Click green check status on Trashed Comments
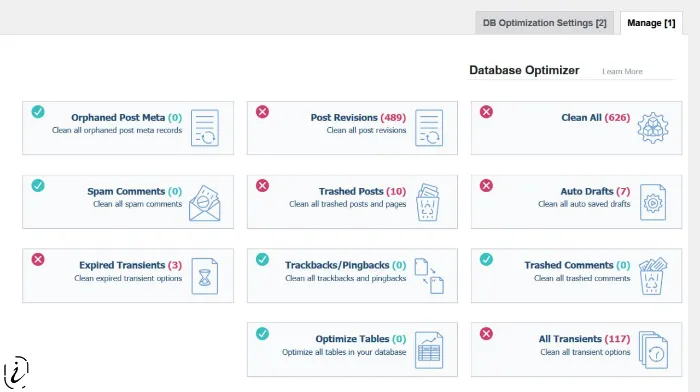700x392 pixels. (486, 259)
